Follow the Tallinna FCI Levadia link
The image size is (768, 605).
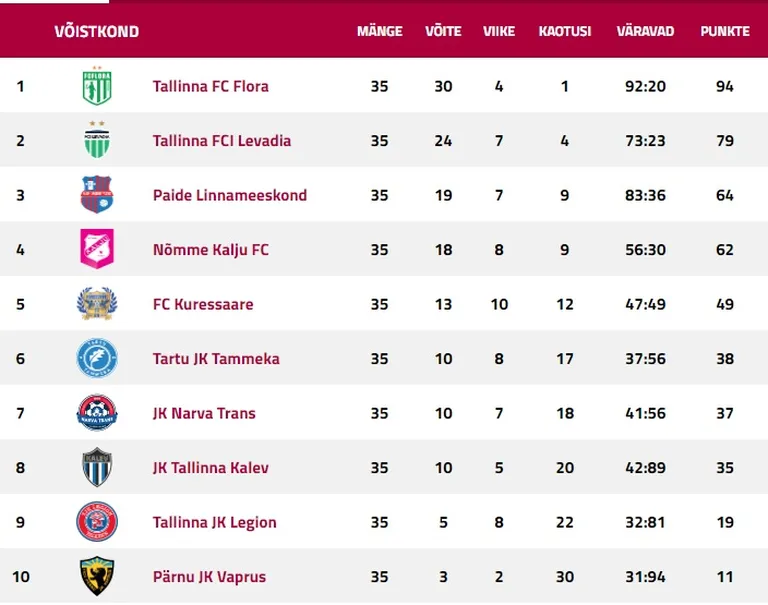[222, 141]
